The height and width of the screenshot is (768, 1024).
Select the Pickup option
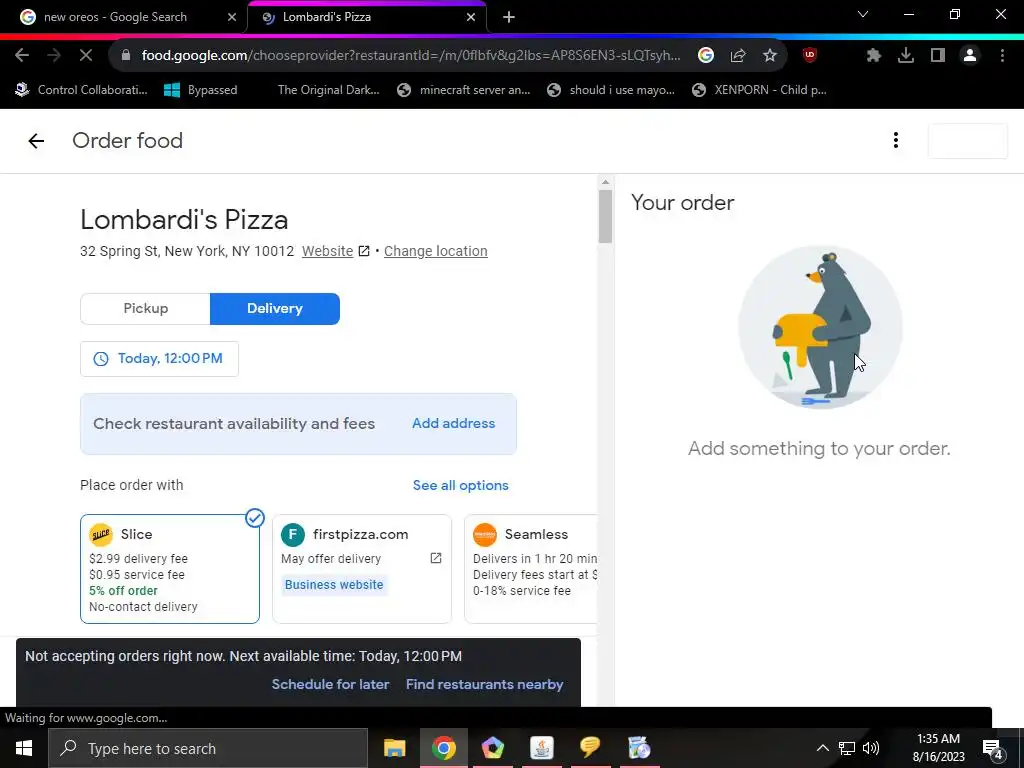[x=146, y=308]
